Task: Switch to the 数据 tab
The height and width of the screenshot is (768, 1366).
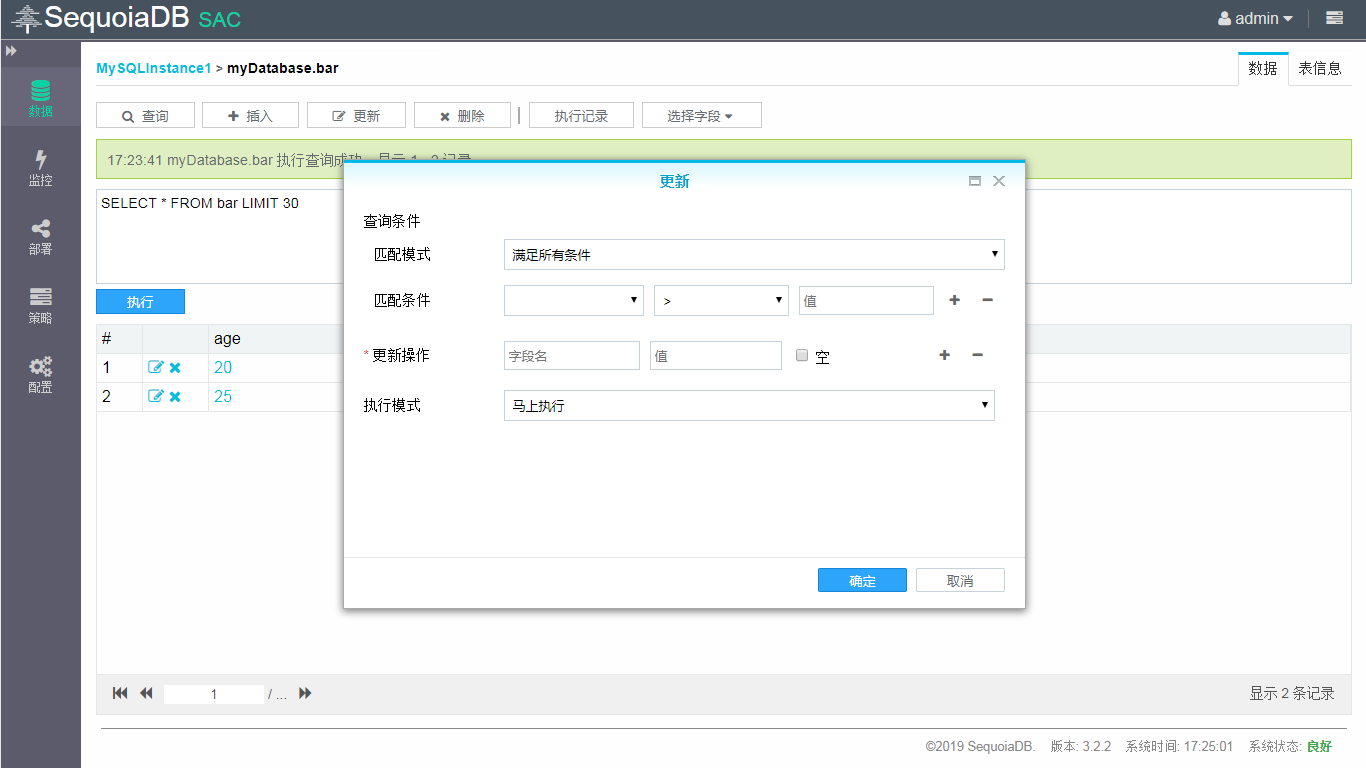Action: [1262, 69]
